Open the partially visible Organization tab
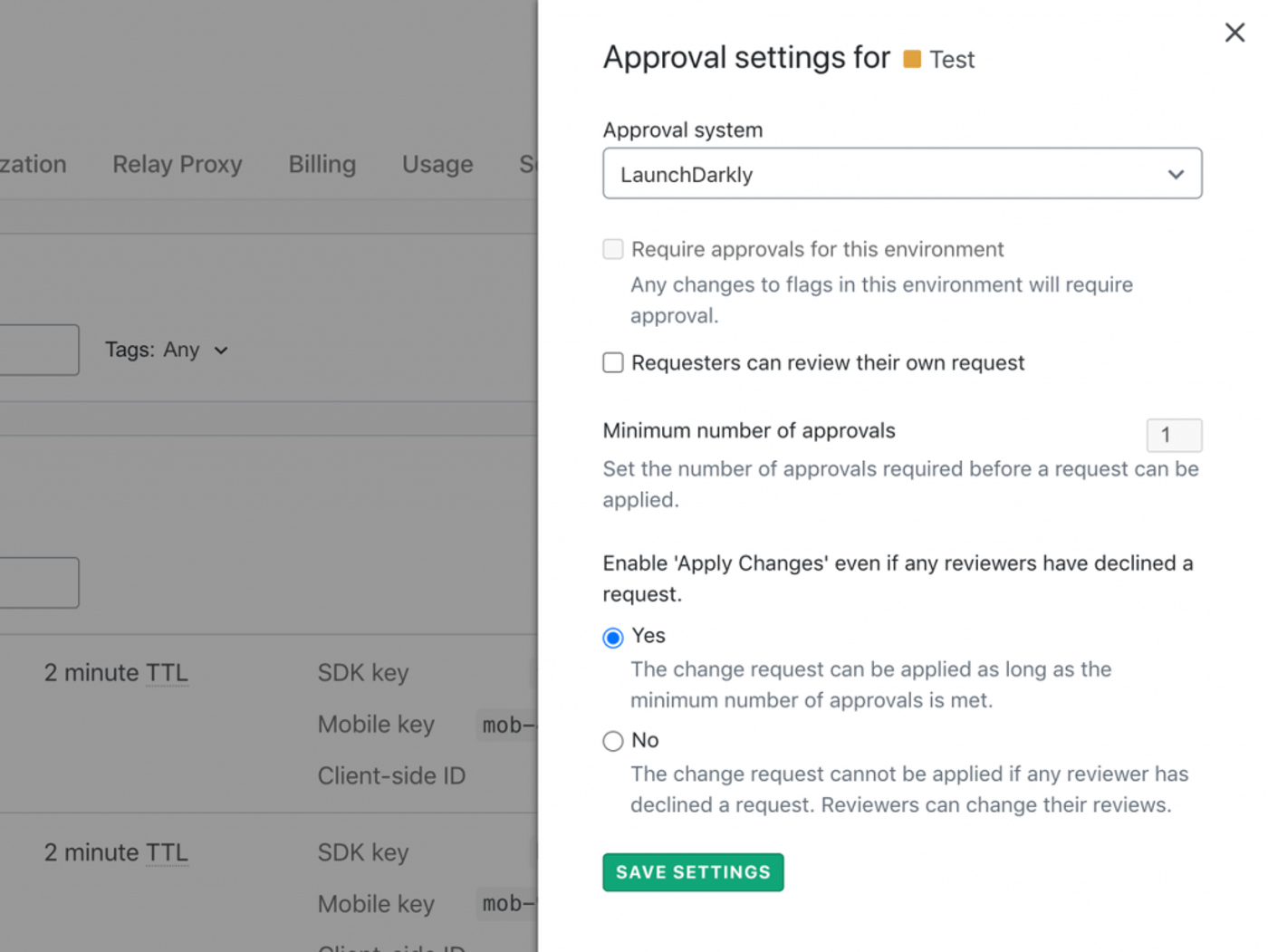The image size is (1268, 952). [33, 165]
